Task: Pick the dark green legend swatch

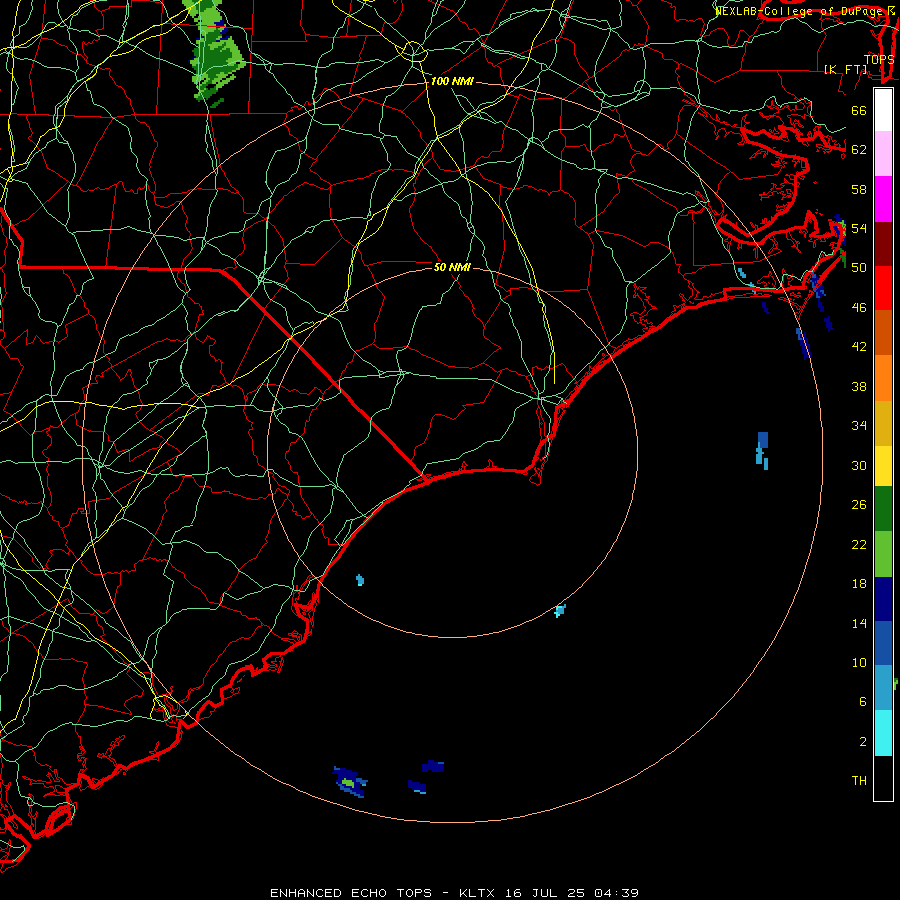Action: coord(883,509)
